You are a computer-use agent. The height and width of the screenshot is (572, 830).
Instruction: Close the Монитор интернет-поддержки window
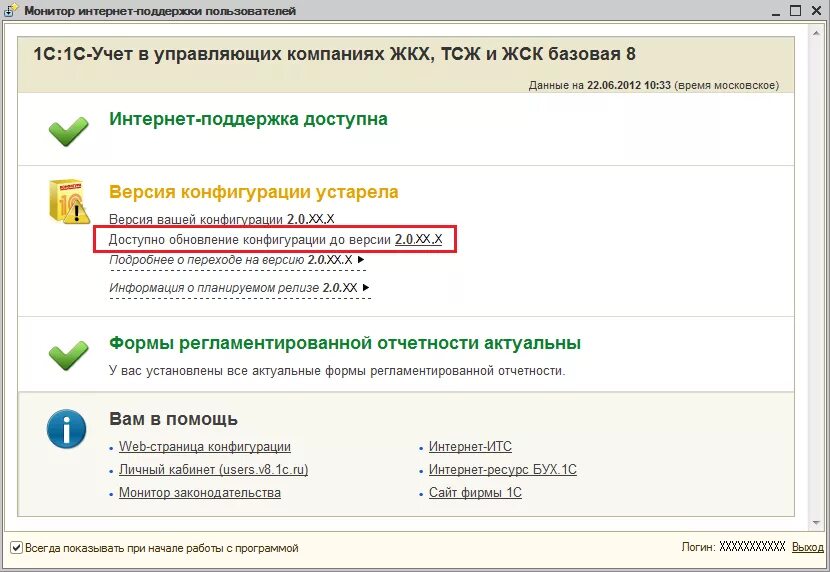coord(816,10)
